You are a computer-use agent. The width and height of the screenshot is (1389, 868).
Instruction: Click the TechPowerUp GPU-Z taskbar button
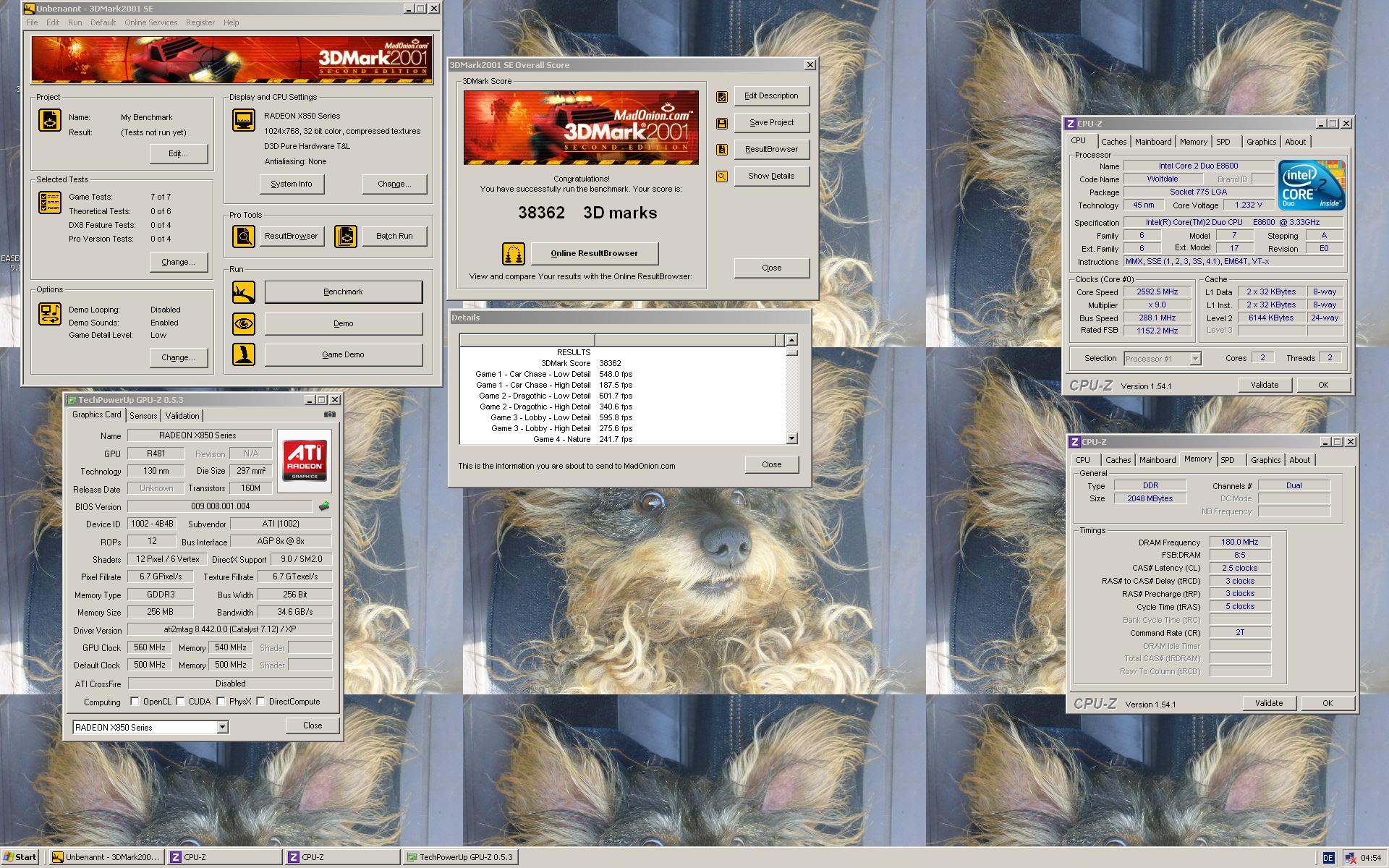click(x=460, y=858)
